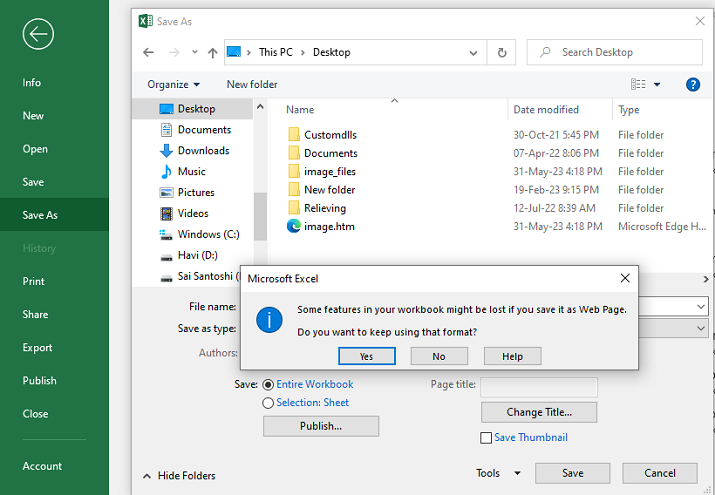Click the No button in the dialog

(x=438, y=356)
